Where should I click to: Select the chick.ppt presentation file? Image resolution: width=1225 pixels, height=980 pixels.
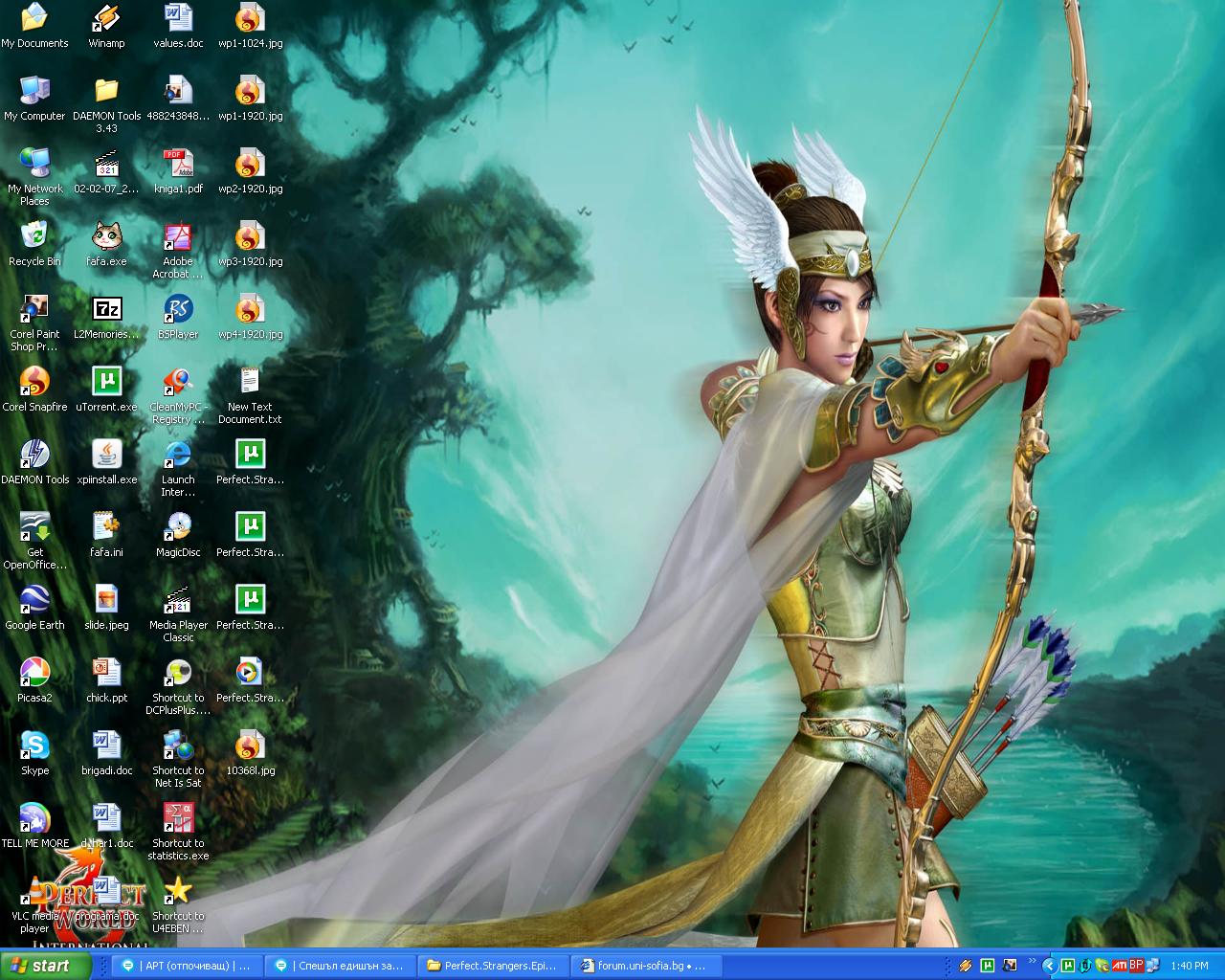(x=106, y=674)
